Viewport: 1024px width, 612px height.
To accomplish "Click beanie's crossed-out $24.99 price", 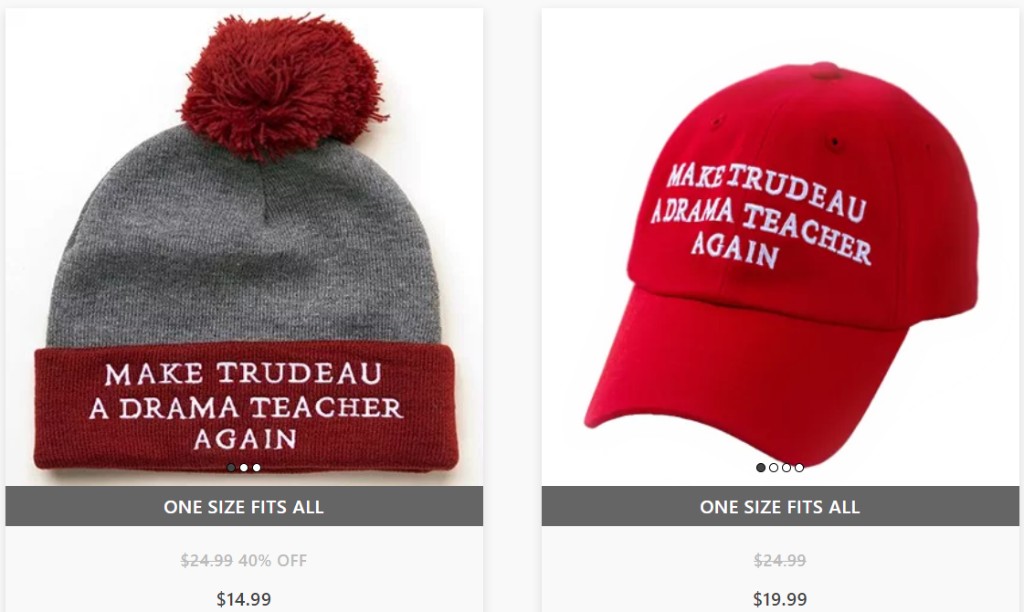I will click(x=206, y=560).
